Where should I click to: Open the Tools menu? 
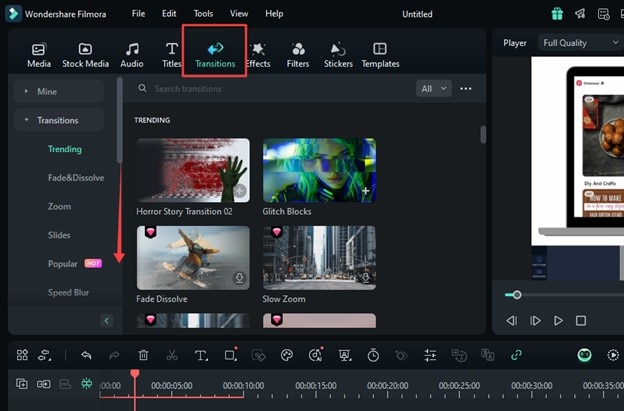[x=203, y=14]
